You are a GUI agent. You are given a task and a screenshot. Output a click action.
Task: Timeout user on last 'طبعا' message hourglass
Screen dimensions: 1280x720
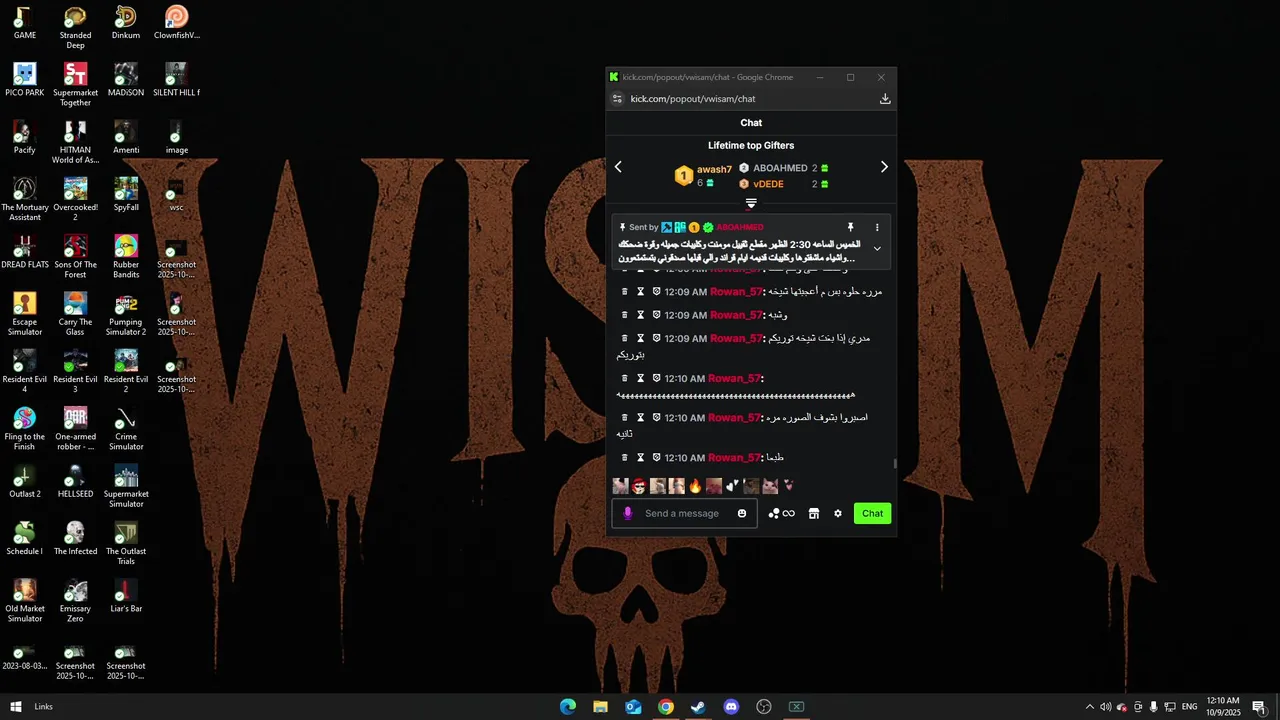[x=641, y=457]
